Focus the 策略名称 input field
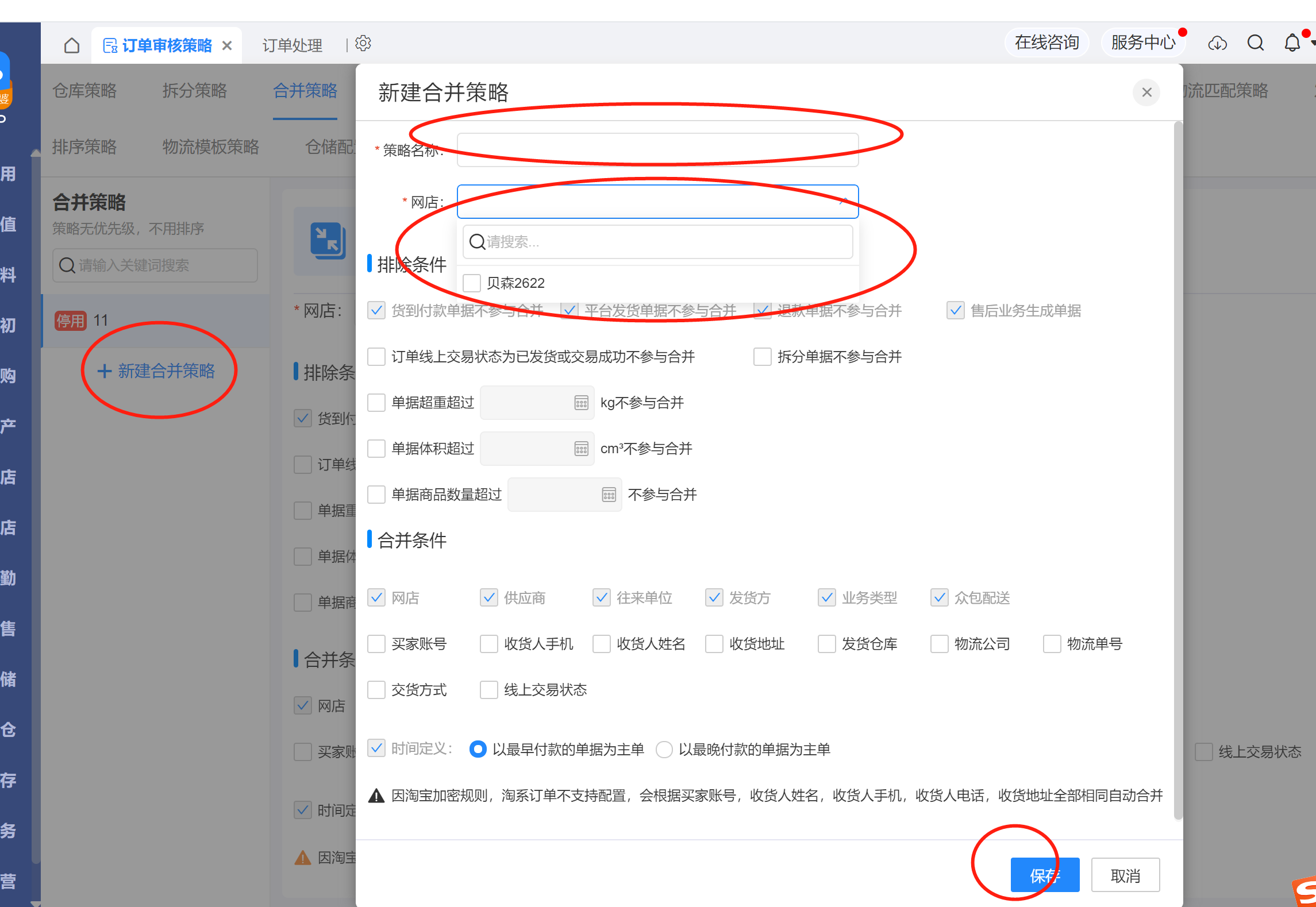This screenshot has height=907, width=1316. (657, 150)
